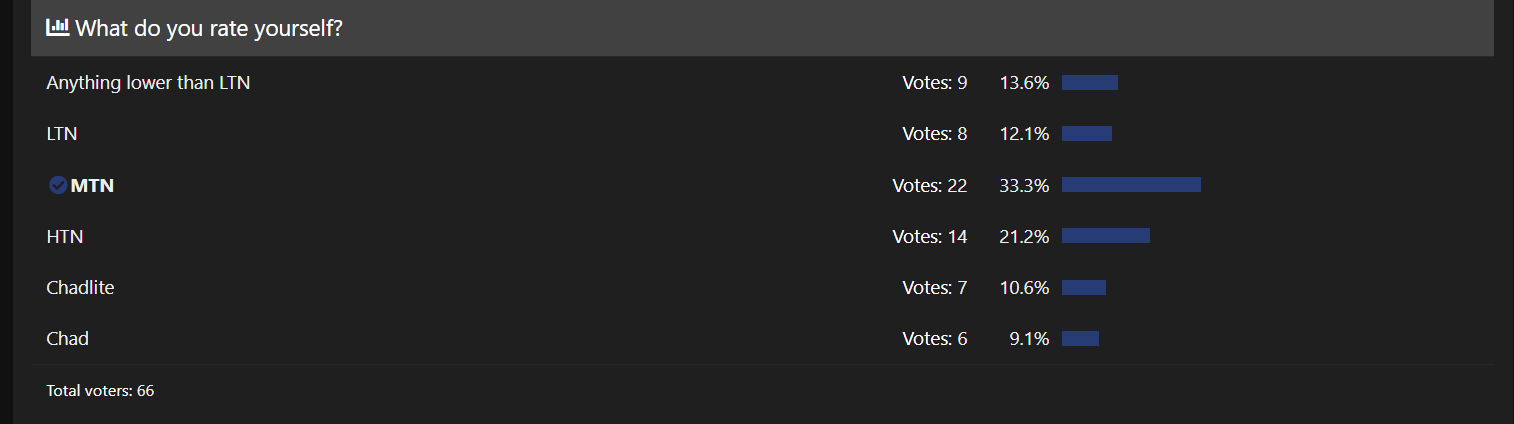Click the poll bar chart icon
Image resolution: width=1514 pixels, height=424 pixels.
[x=57, y=28]
